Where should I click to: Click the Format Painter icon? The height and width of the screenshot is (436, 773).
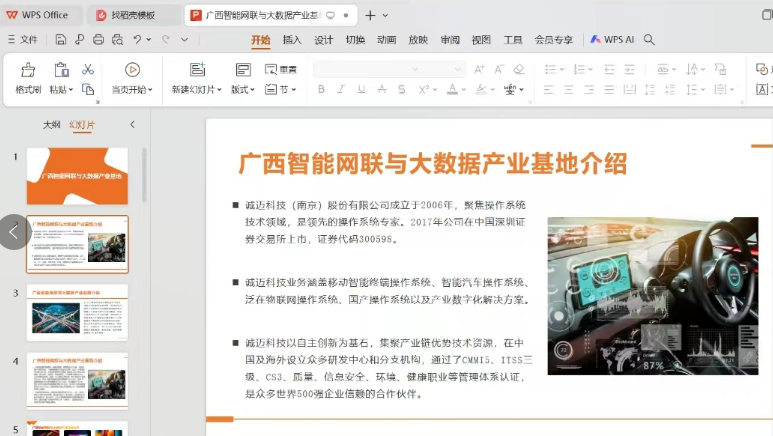28,70
